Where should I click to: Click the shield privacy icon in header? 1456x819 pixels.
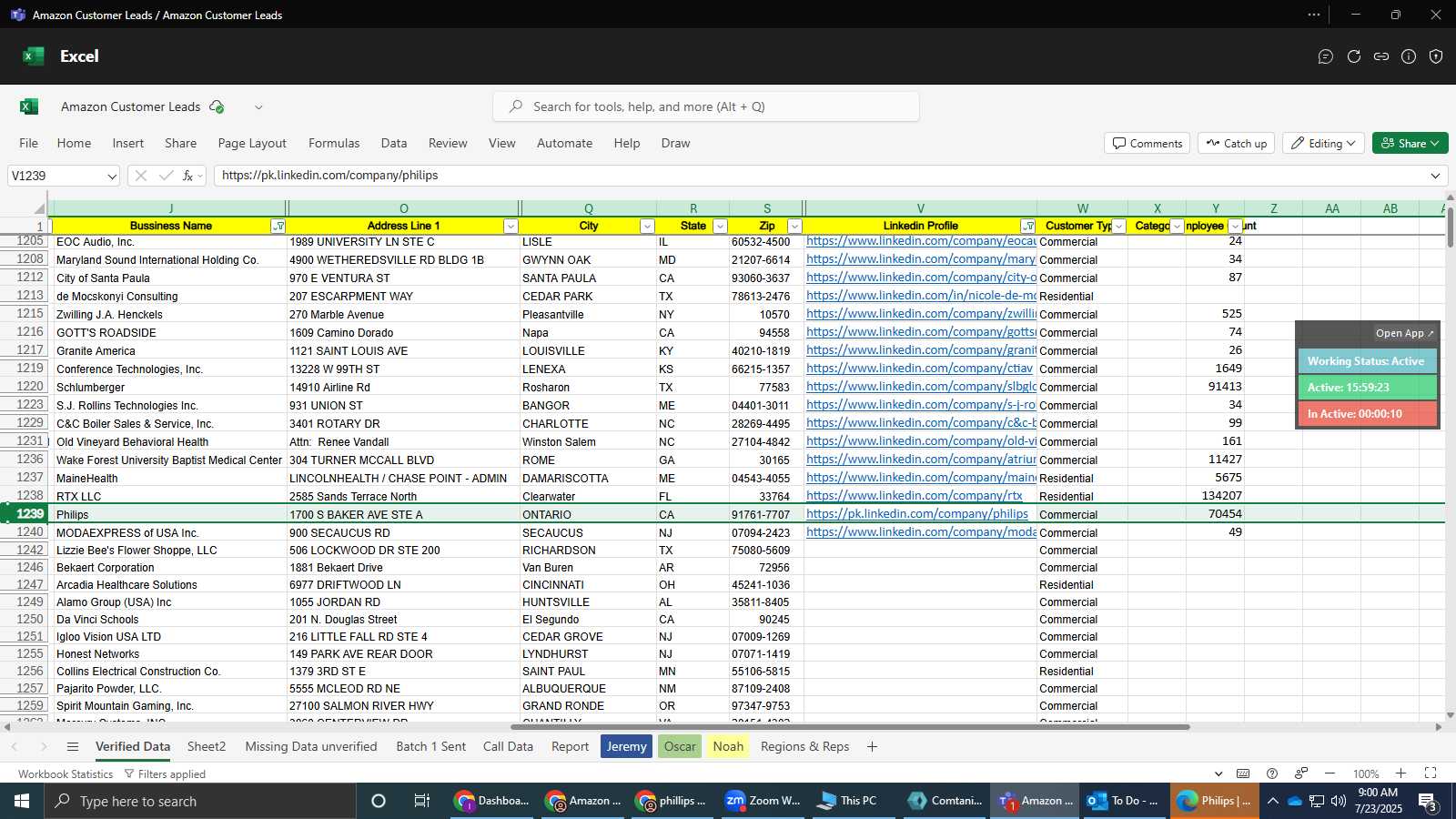(1436, 56)
